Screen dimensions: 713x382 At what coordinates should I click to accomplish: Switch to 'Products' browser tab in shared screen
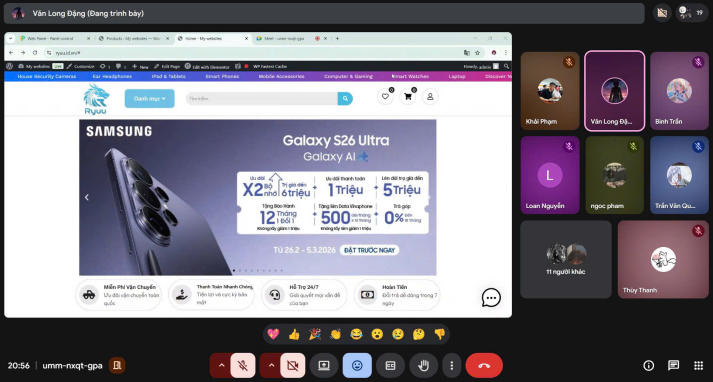(x=133, y=39)
